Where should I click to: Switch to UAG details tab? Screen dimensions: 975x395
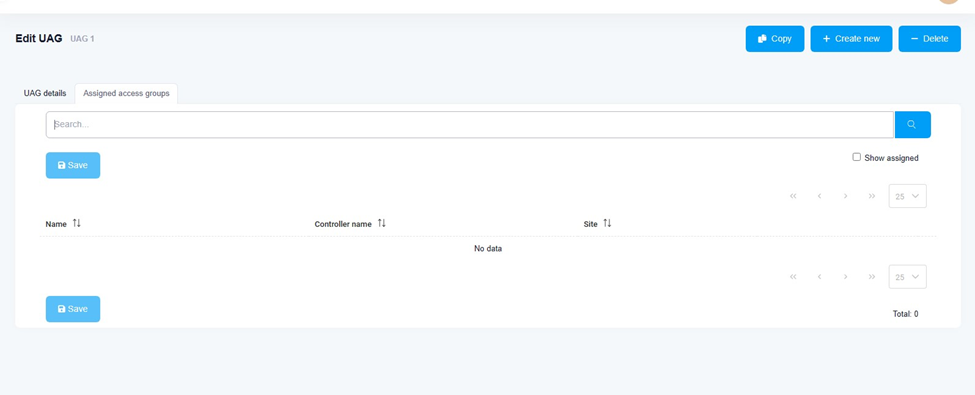click(x=45, y=93)
